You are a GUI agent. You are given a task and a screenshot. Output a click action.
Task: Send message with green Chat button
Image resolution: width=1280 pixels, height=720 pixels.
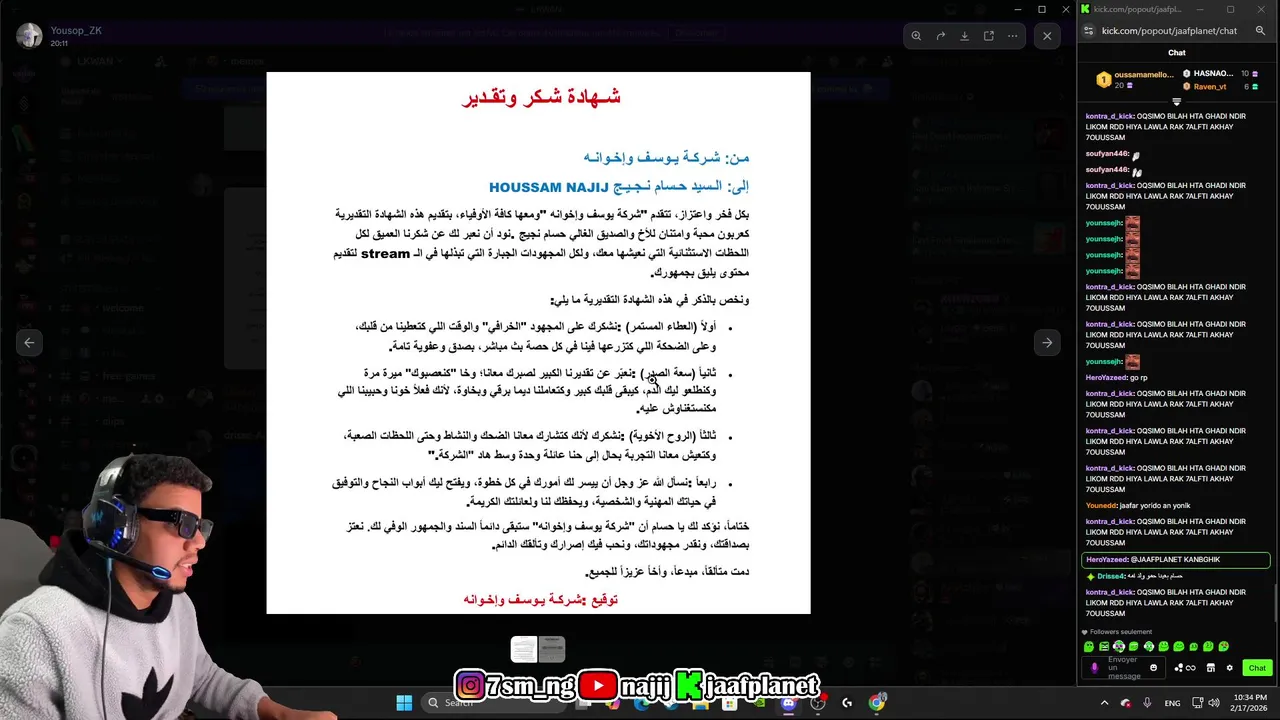click(x=1257, y=668)
